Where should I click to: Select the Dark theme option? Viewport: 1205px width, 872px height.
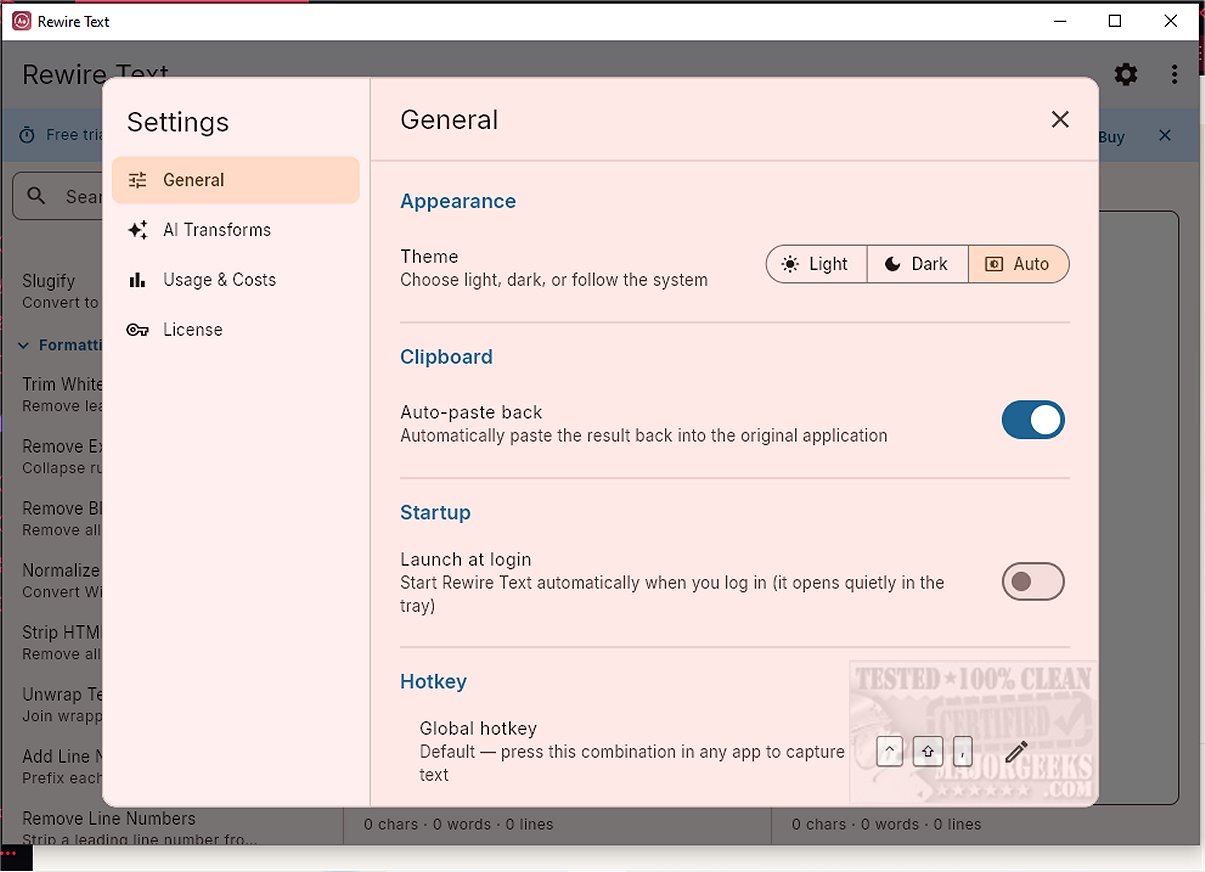pyautogui.click(x=917, y=264)
